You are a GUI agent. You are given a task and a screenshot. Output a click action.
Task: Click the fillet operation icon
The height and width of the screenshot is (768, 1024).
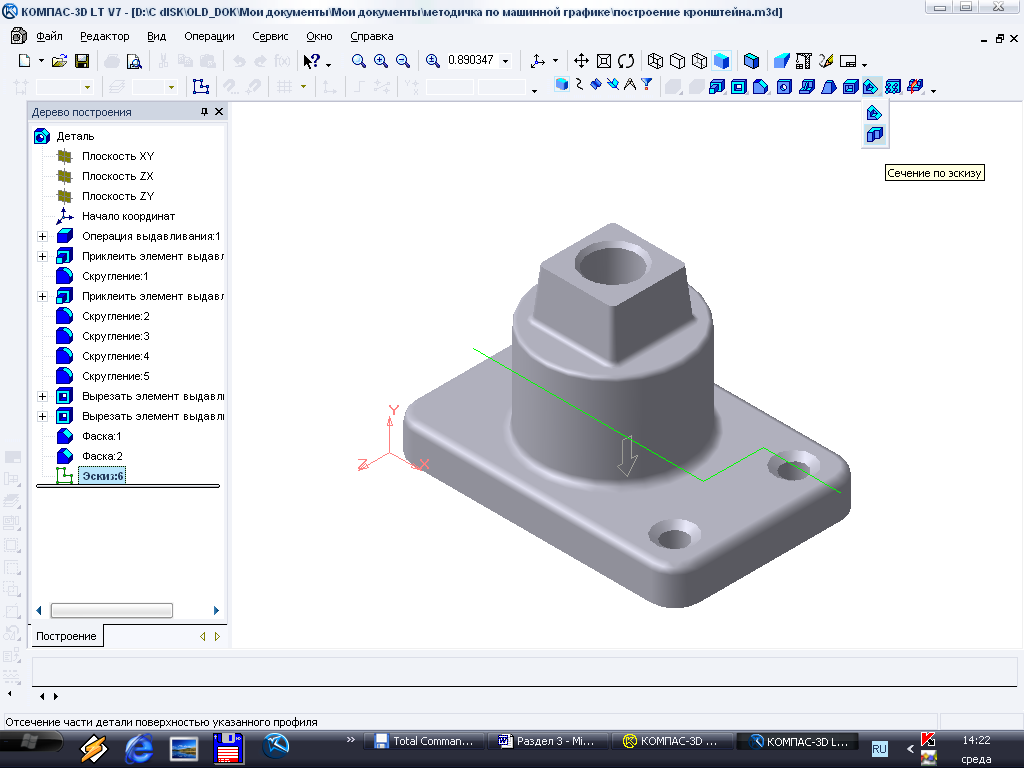coord(761,86)
